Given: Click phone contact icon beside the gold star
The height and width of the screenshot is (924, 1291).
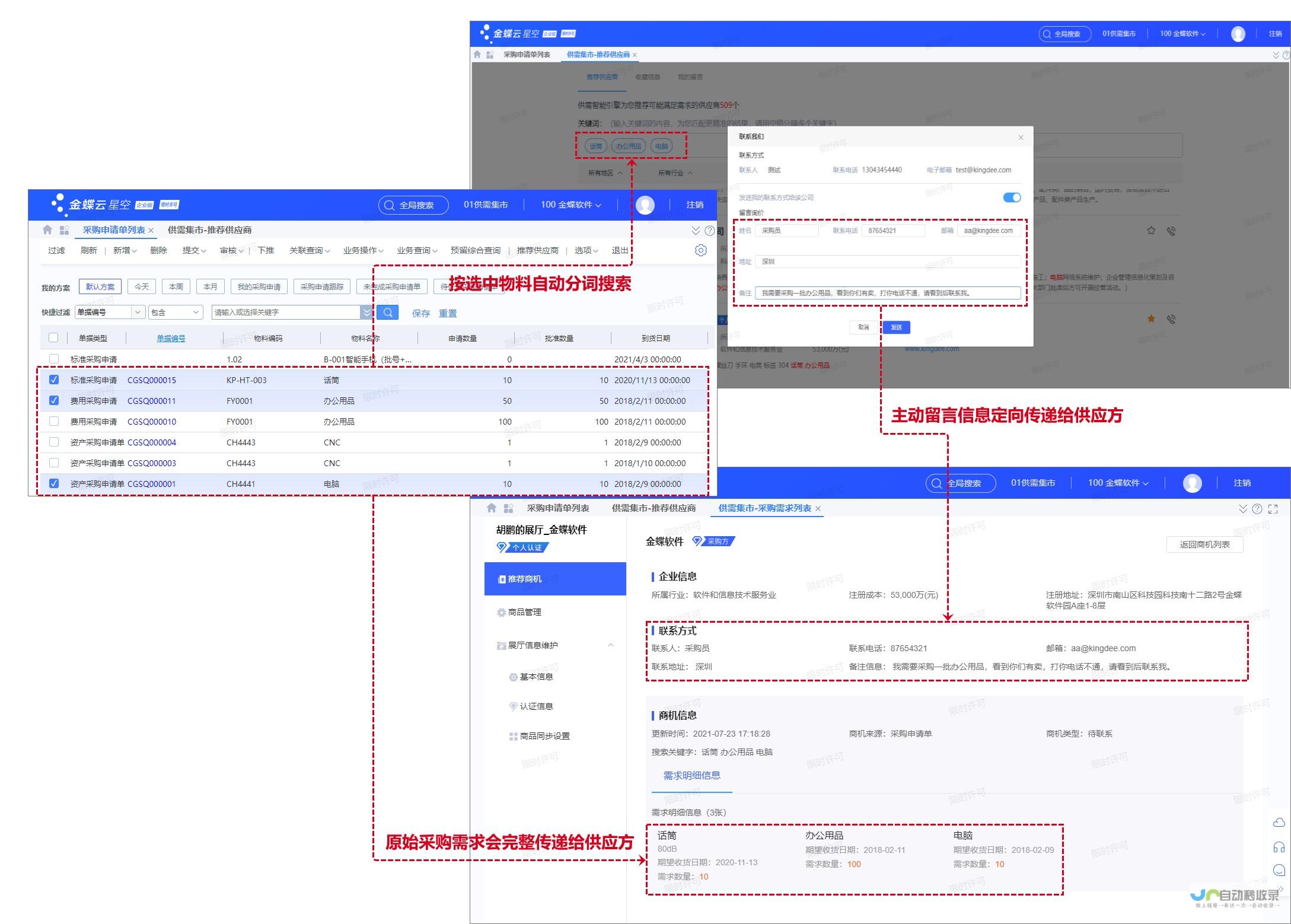Looking at the screenshot, I should click(x=1171, y=319).
